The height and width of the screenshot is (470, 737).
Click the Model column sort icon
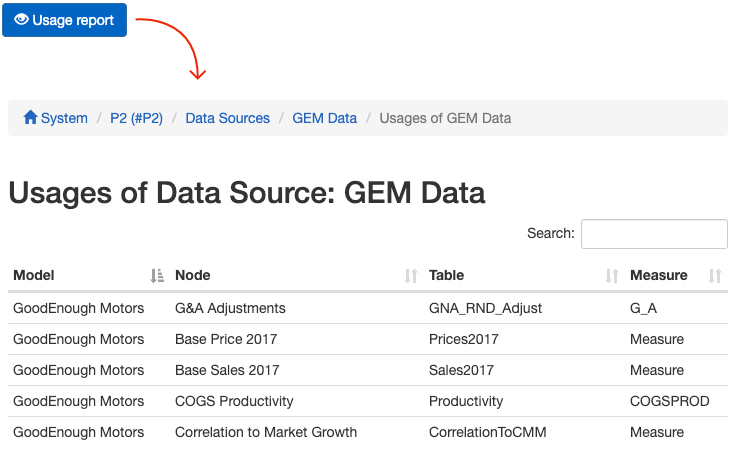tap(157, 276)
